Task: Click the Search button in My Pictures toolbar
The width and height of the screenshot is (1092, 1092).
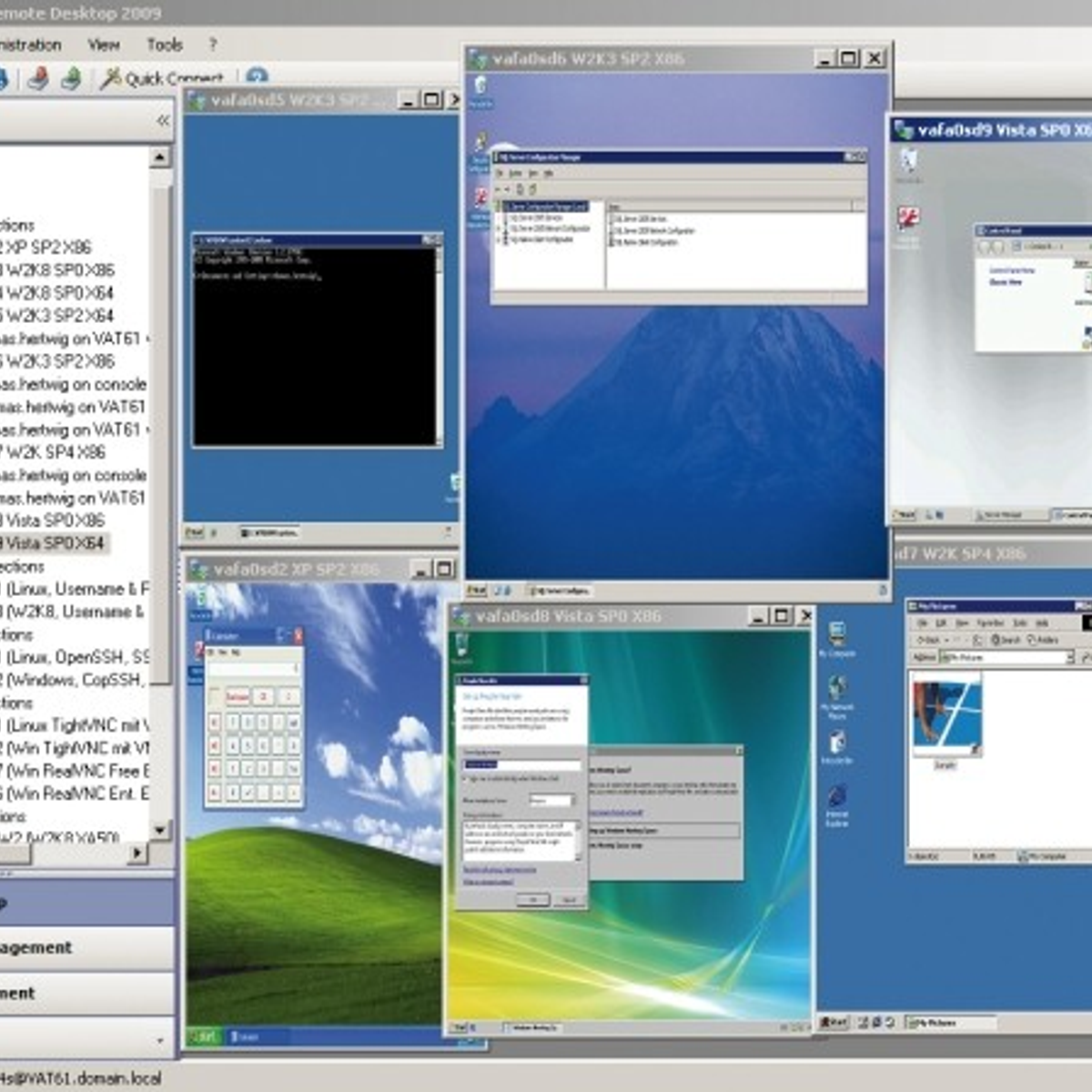Action: [x=1007, y=640]
